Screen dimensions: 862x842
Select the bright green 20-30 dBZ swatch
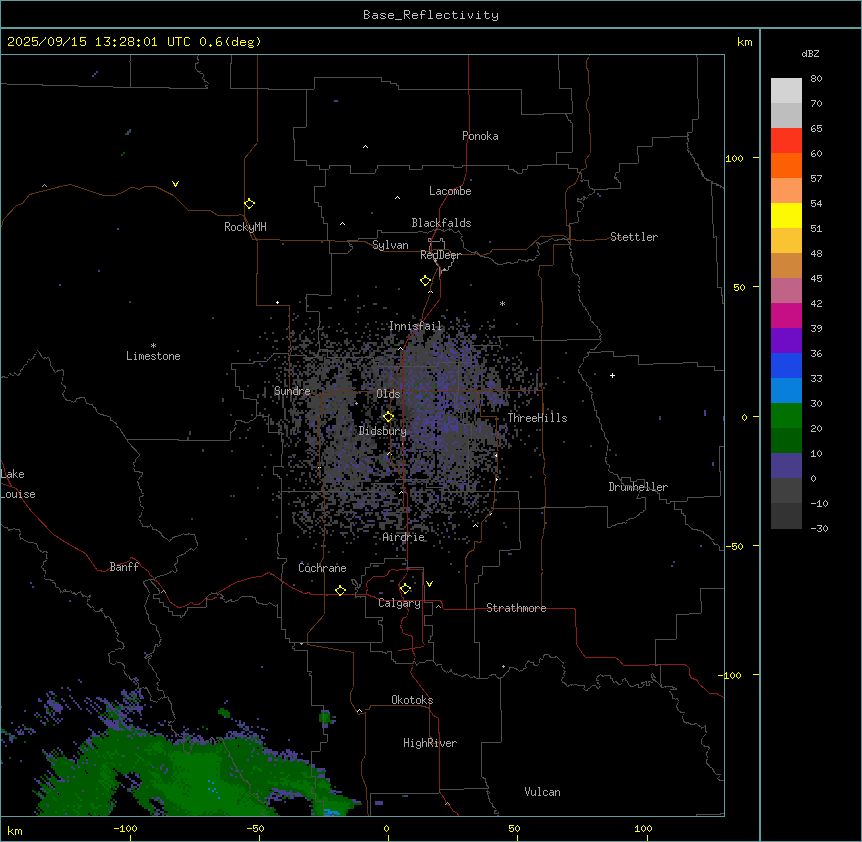786,416
